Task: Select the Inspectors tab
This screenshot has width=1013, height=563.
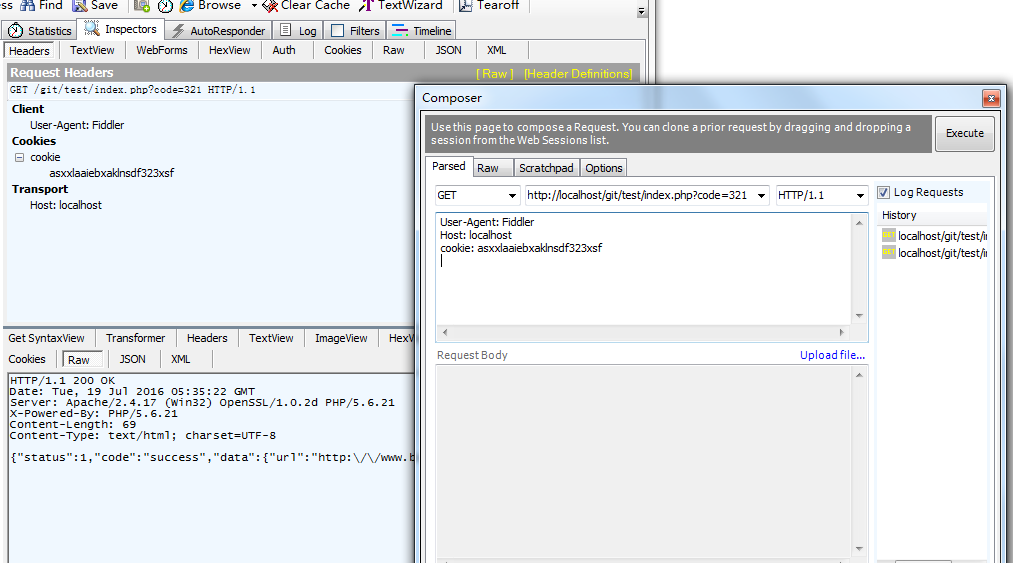Action: point(121,29)
